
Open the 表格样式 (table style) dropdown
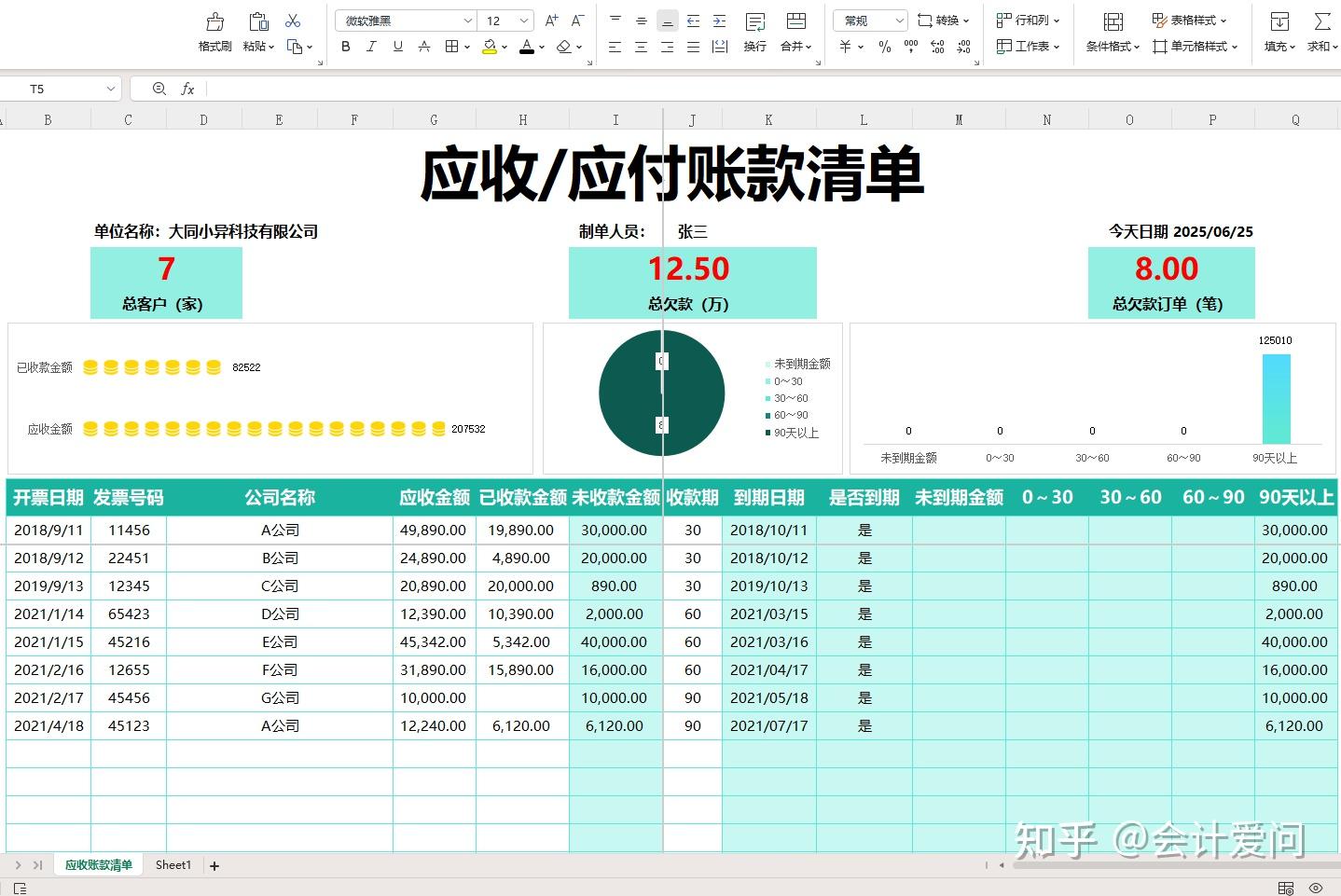(1190, 21)
